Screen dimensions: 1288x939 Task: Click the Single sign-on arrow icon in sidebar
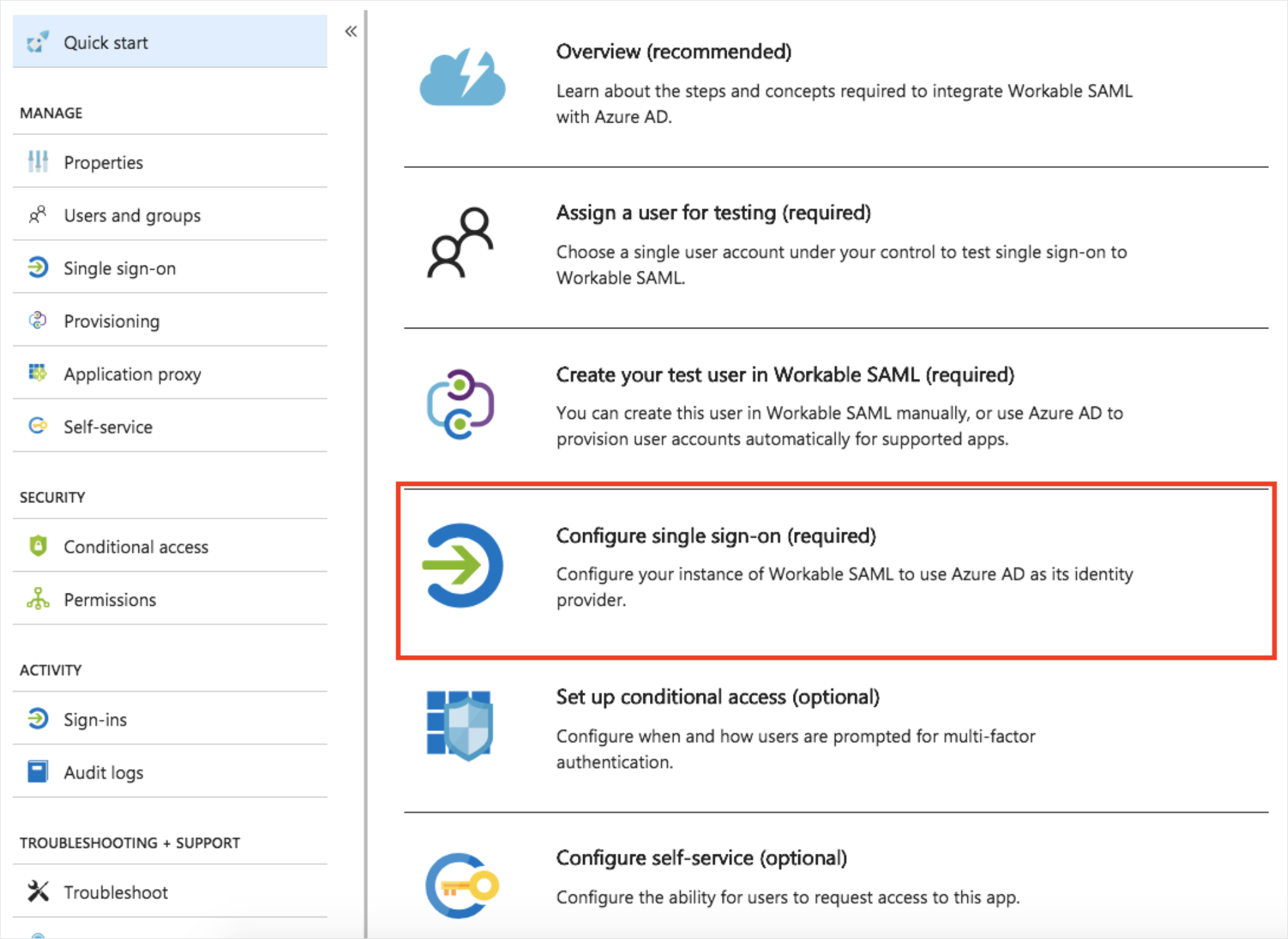click(x=37, y=268)
